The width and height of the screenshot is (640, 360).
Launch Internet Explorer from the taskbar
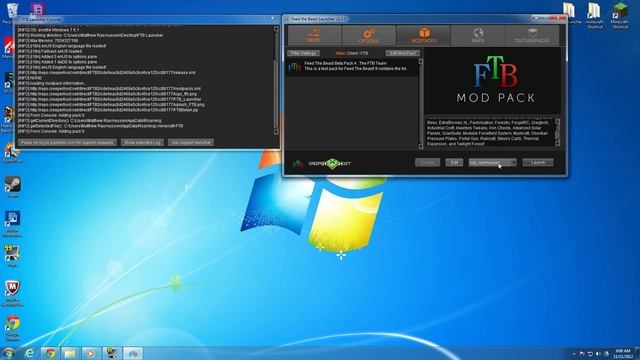click(29, 353)
